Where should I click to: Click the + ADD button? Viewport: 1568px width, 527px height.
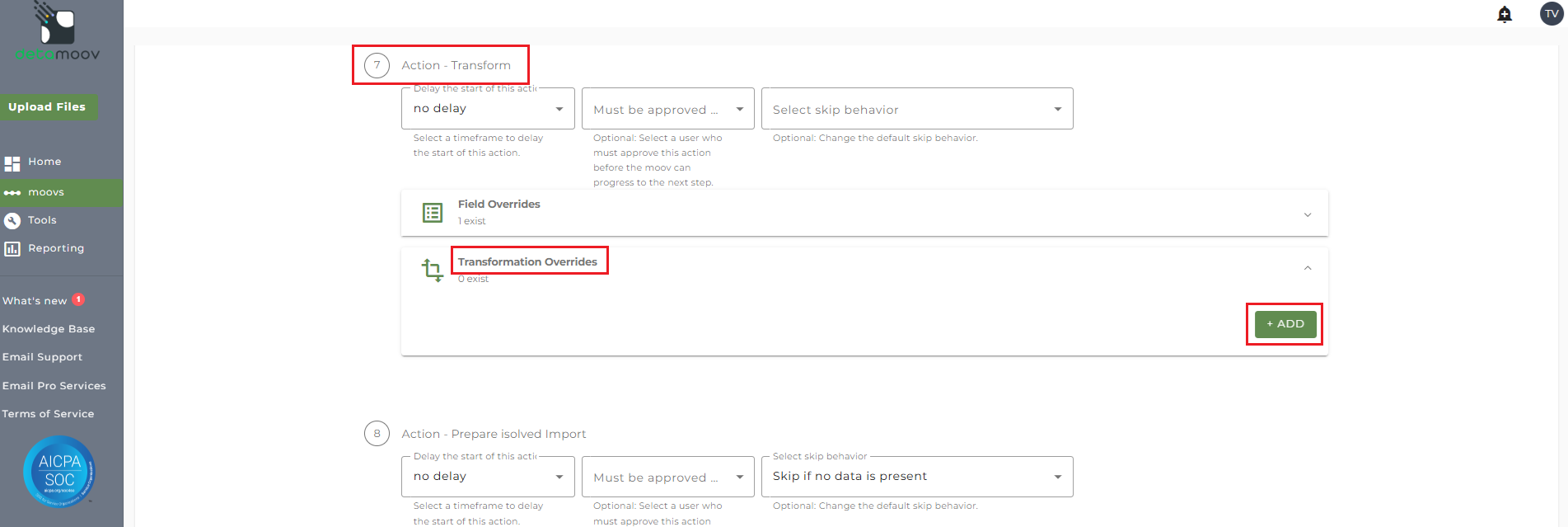1285,324
